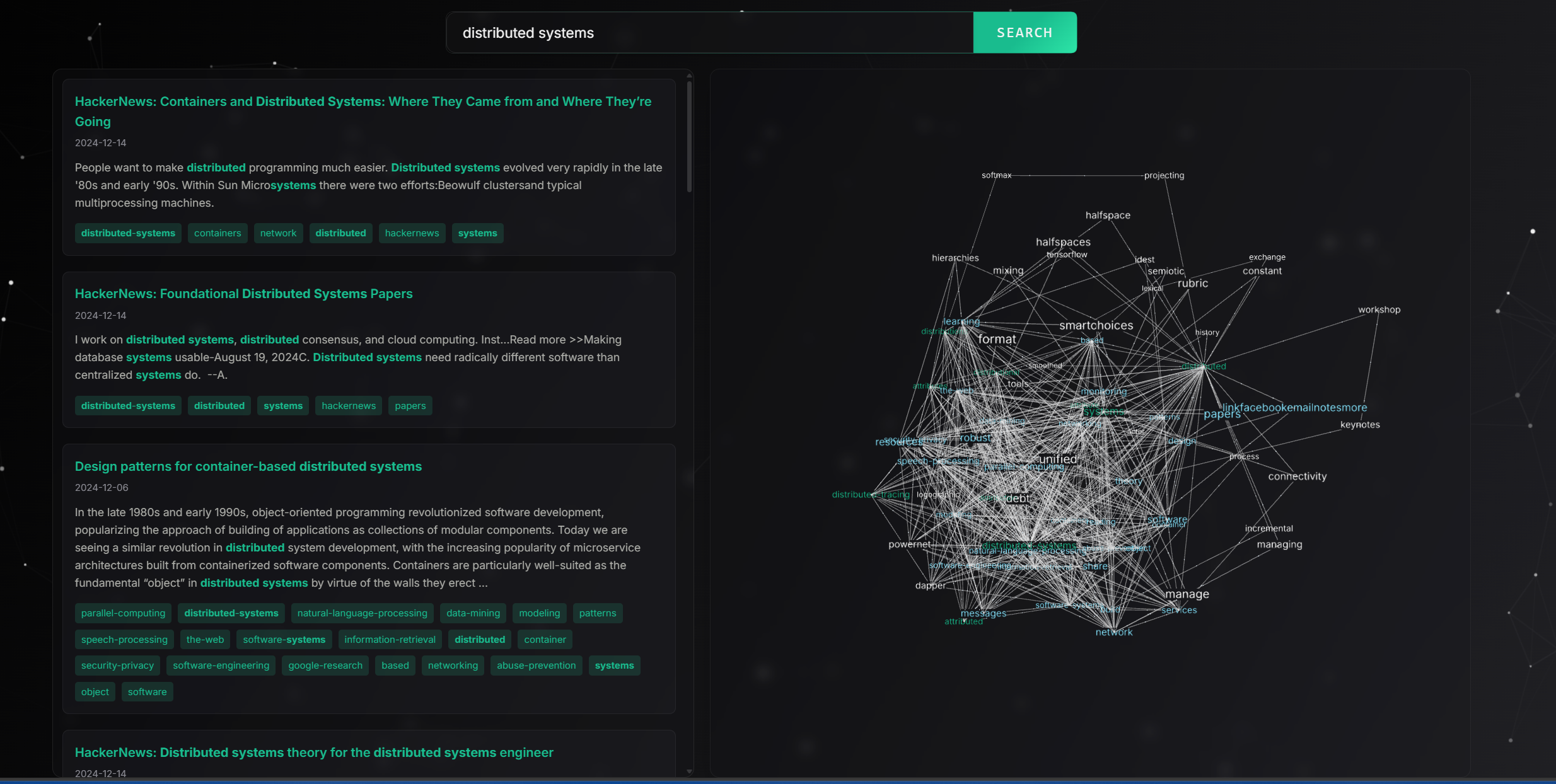Click the google-research tag
Viewport: 1556px width, 784px height.
coord(325,666)
